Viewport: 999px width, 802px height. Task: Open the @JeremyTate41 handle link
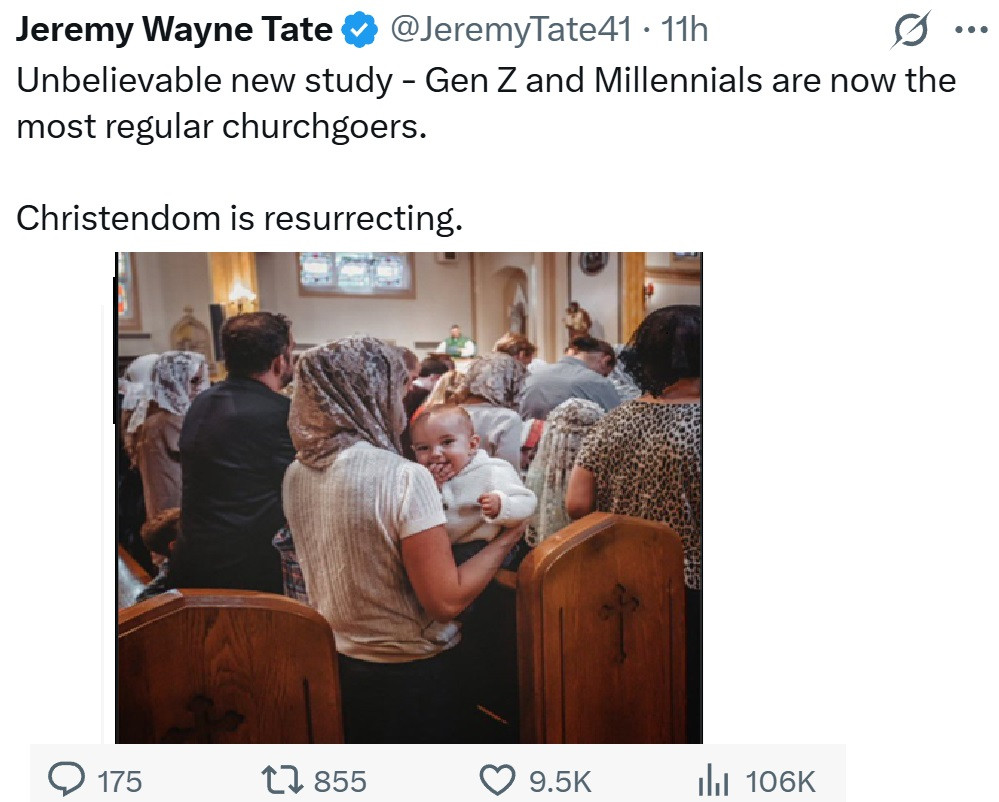coord(509,30)
